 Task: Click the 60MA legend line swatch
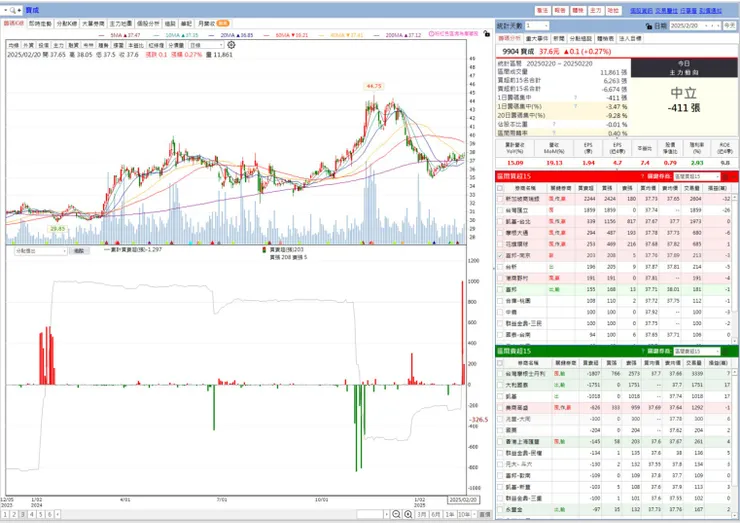coord(266,35)
